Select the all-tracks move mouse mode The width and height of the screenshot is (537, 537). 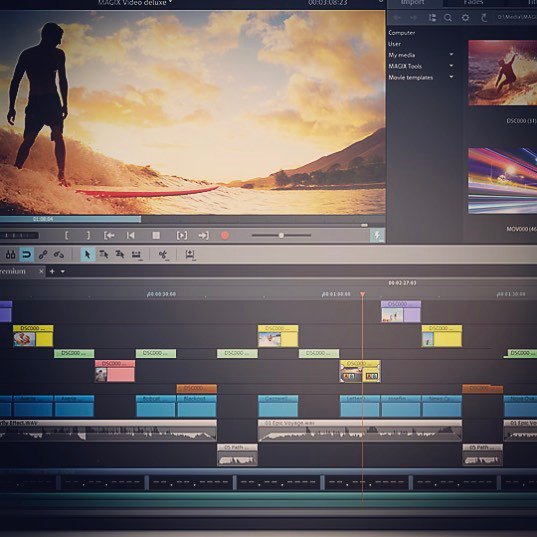coord(120,254)
